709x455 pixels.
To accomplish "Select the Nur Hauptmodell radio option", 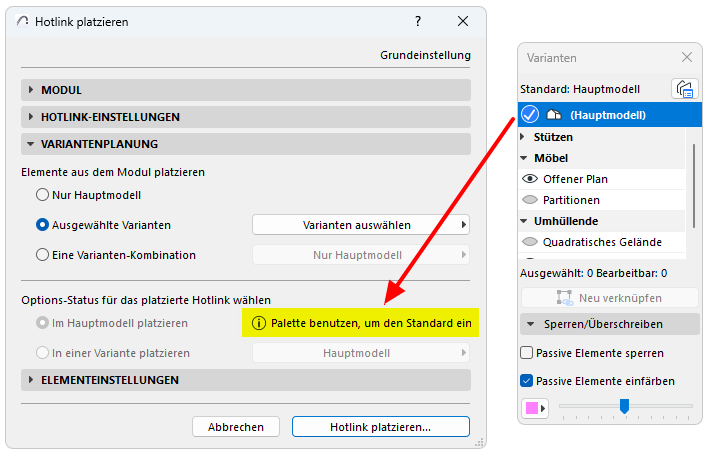I will point(43,195).
